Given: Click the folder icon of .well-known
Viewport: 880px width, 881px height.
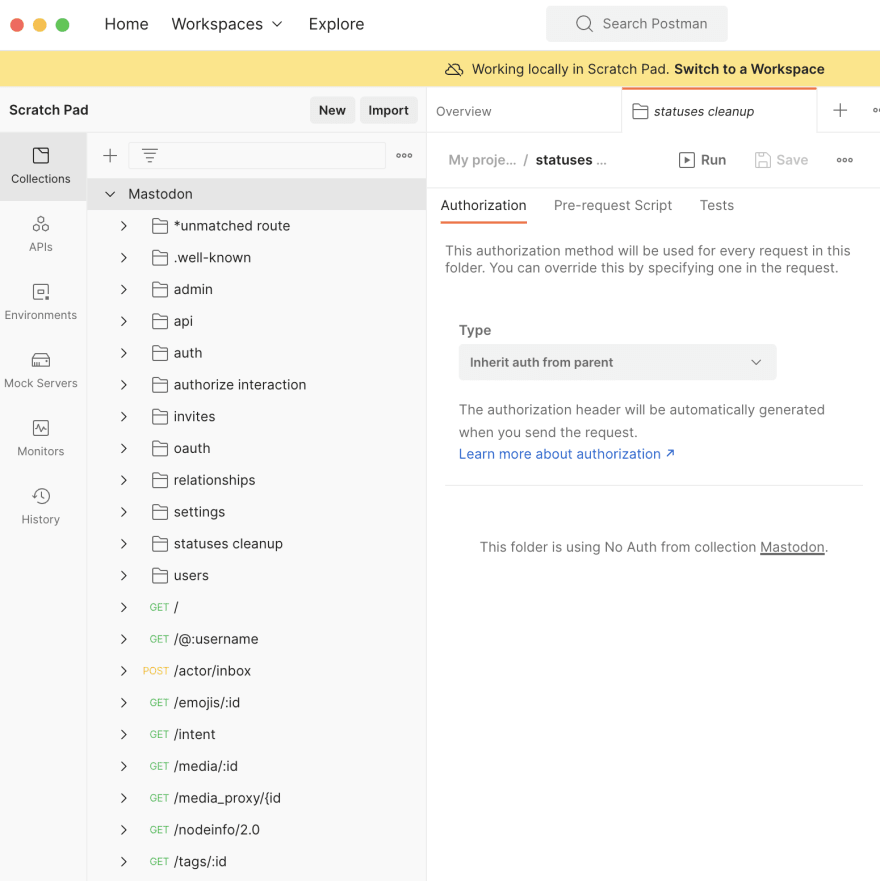Looking at the screenshot, I should 160,257.
